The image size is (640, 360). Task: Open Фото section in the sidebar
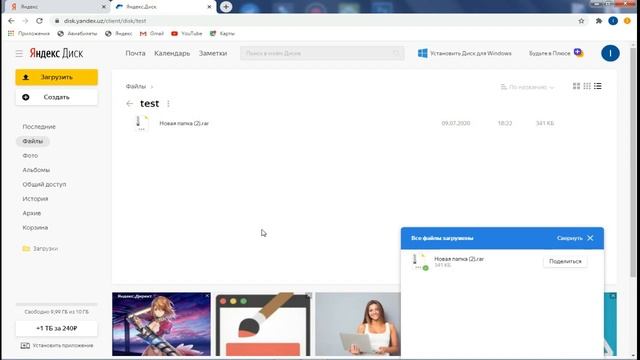pos(30,156)
